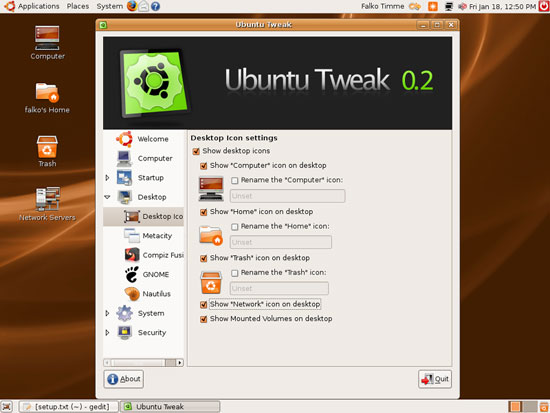Click the Computer icon rename text field
550x413 pixels.
point(287,196)
